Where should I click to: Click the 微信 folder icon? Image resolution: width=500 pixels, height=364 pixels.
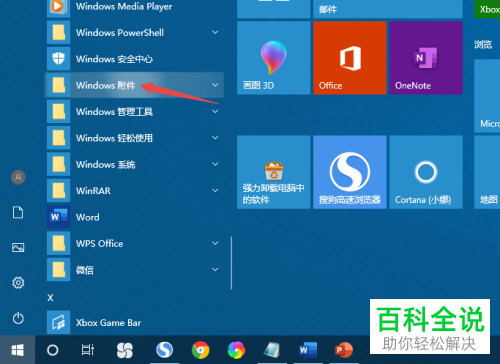pos(58,270)
